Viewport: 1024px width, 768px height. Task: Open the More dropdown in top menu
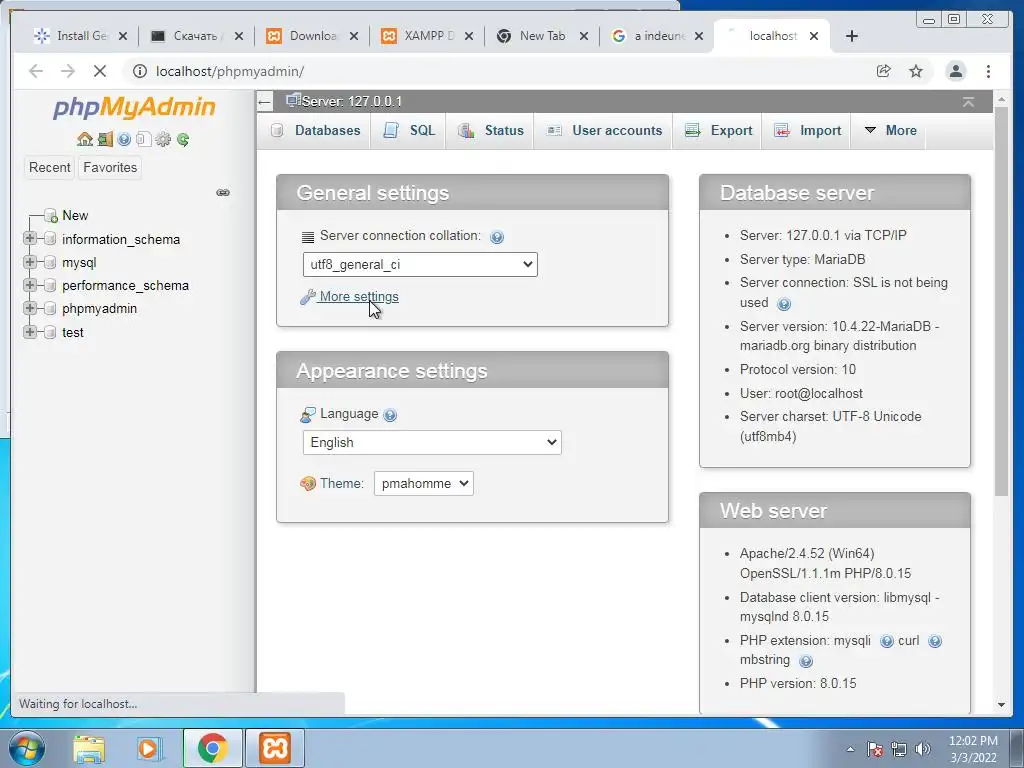890,131
